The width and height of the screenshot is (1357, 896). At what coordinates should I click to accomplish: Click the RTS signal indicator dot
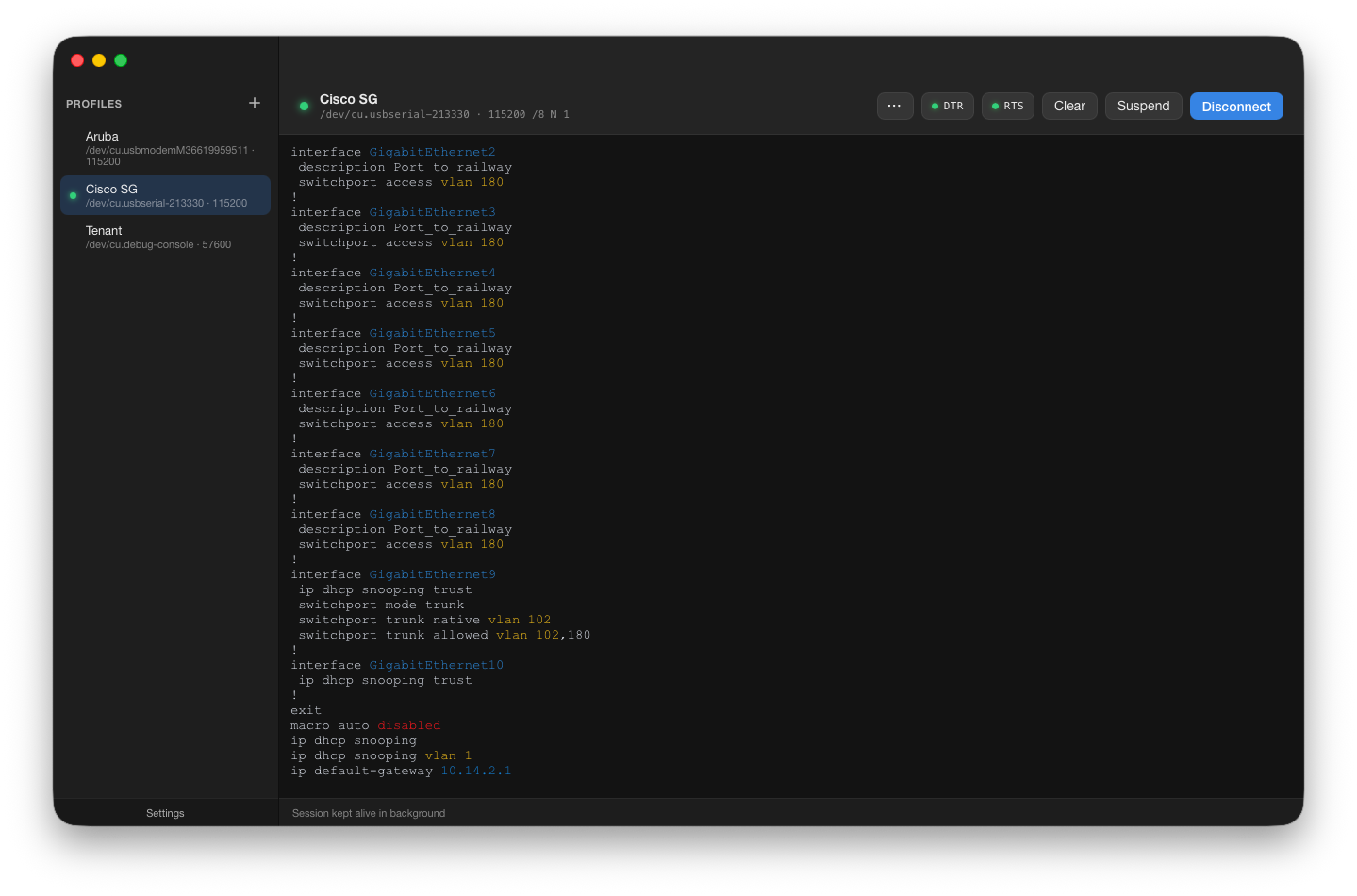994,106
